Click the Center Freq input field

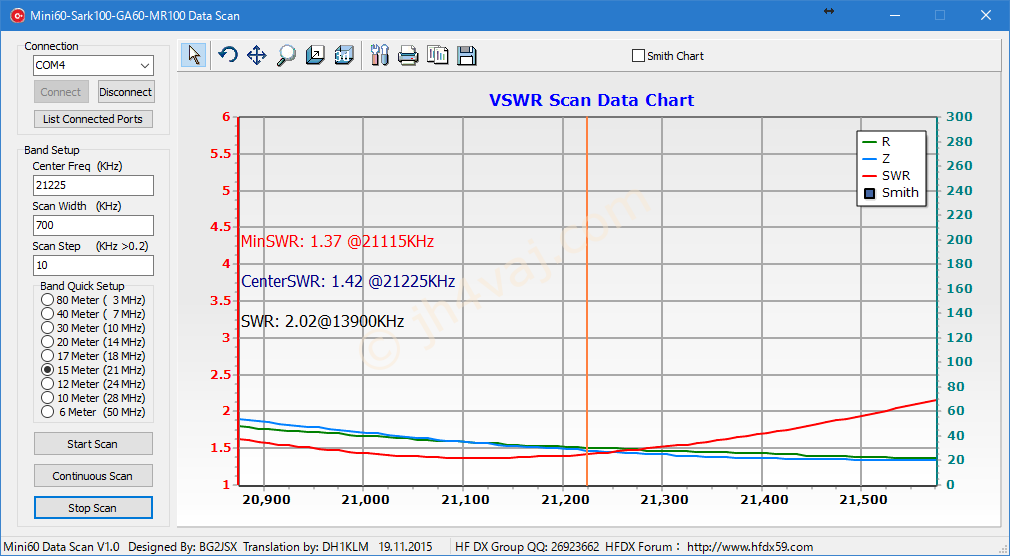pyautogui.click(x=93, y=185)
